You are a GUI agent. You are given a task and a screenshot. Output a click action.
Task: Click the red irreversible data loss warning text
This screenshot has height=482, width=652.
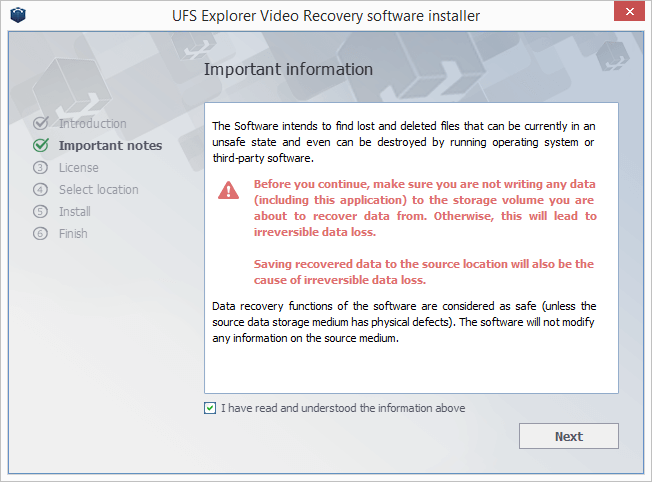[x=425, y=208]
